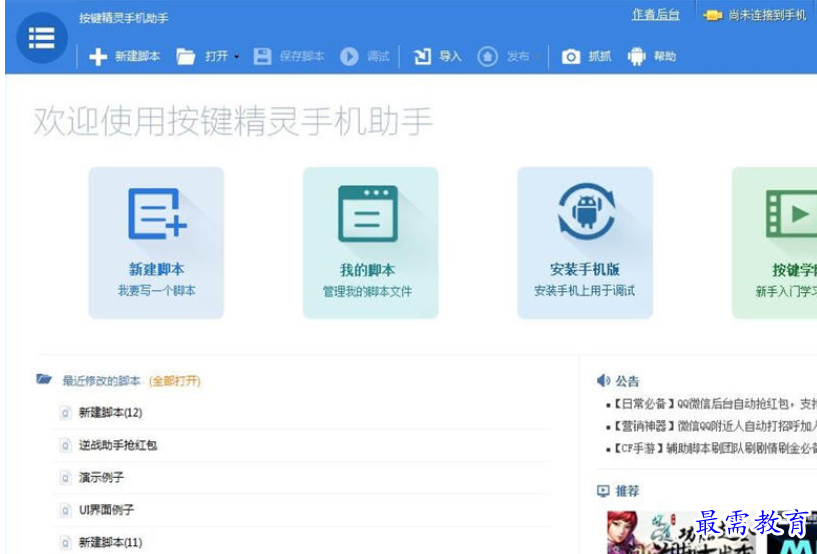Click the window icon in 我的脚本 card

[368, 214]
